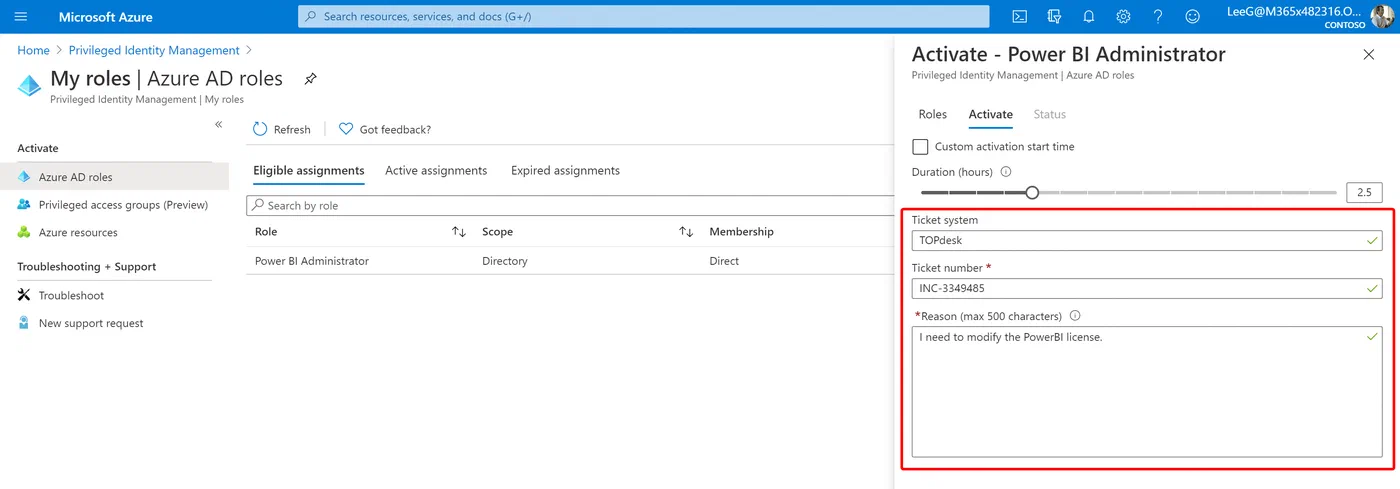Switch to the Roles tab in panel

pos(933,114)
